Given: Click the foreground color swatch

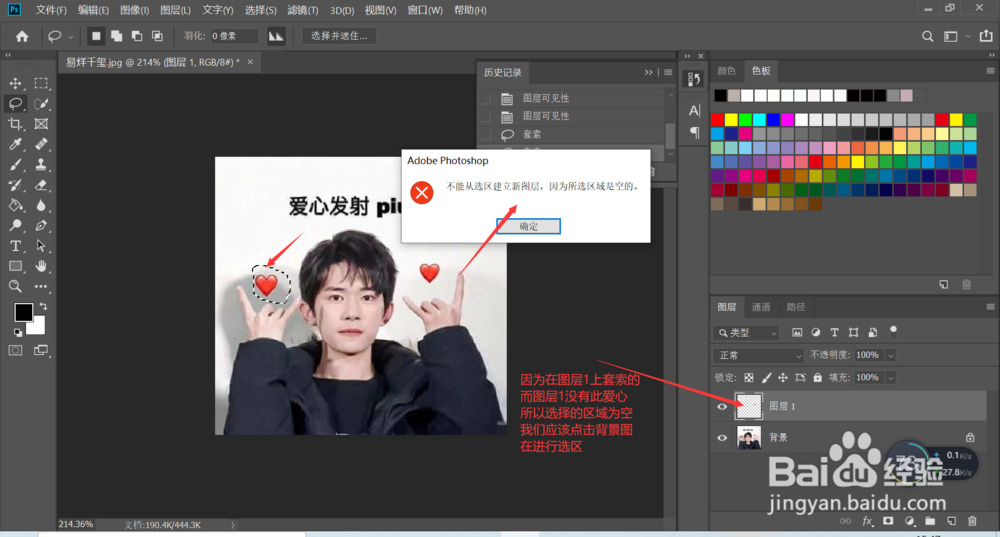Looking at the screenshot, I should click(x=24, y=313).
